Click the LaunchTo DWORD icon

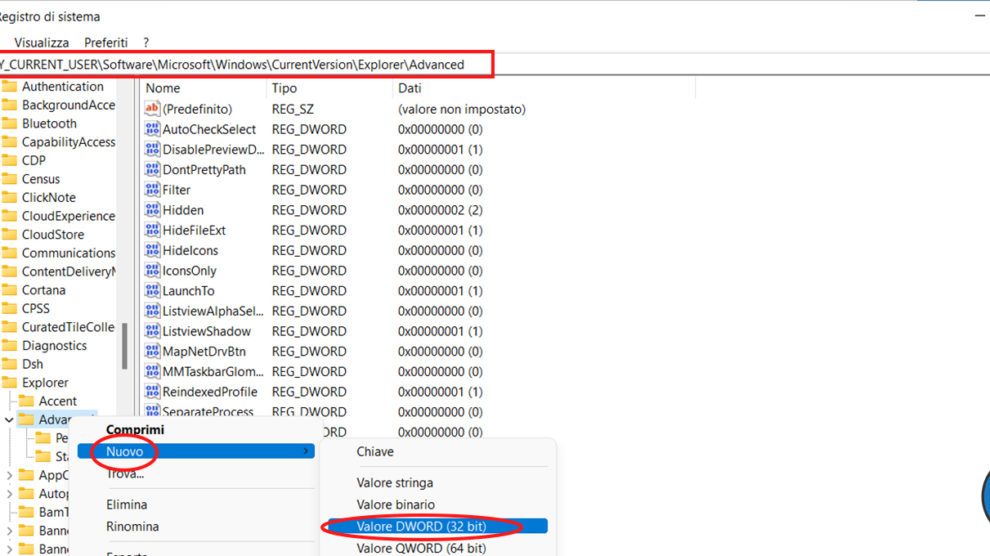[153, 291]
